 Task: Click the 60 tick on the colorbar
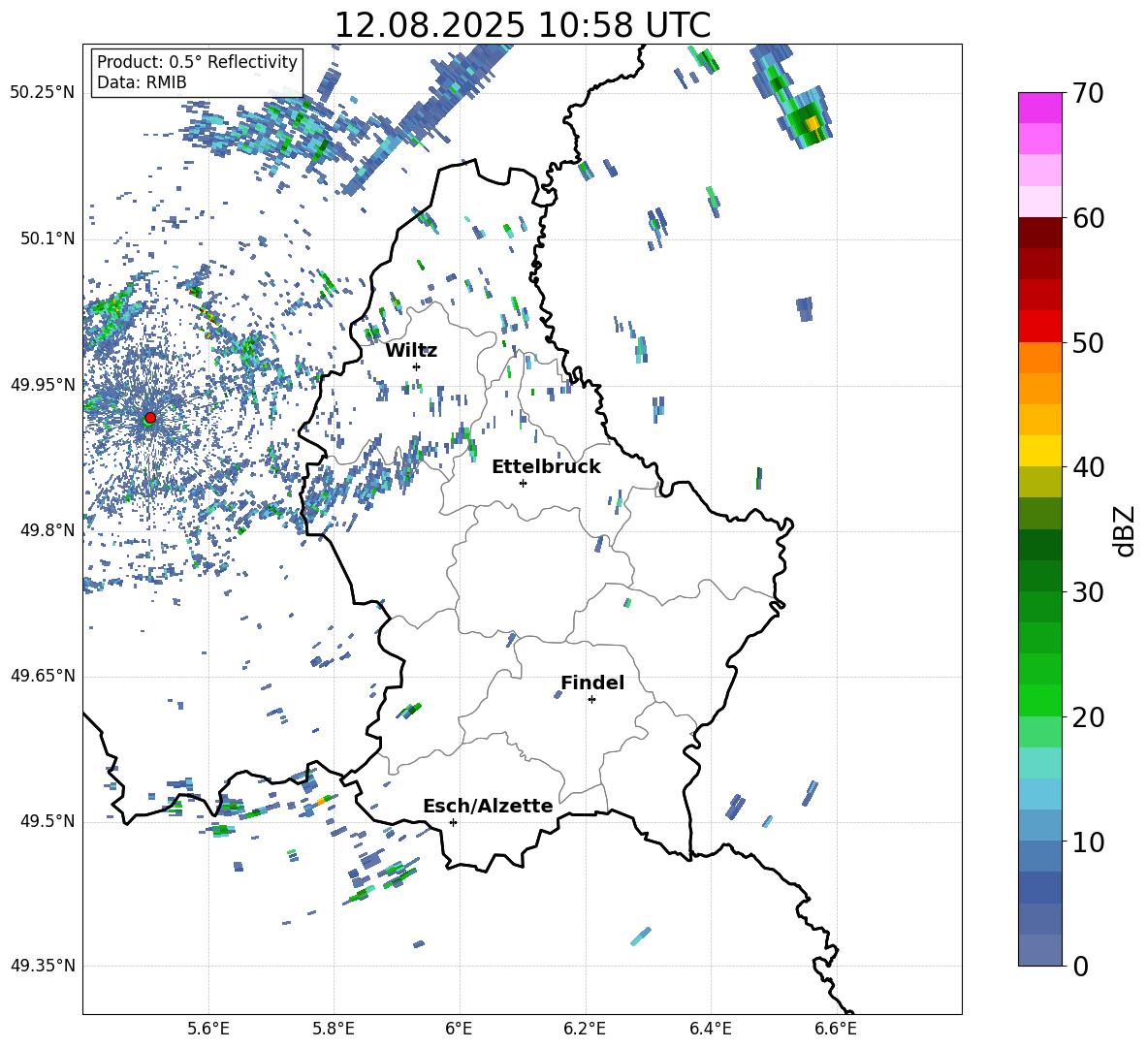pos(1087,218)
